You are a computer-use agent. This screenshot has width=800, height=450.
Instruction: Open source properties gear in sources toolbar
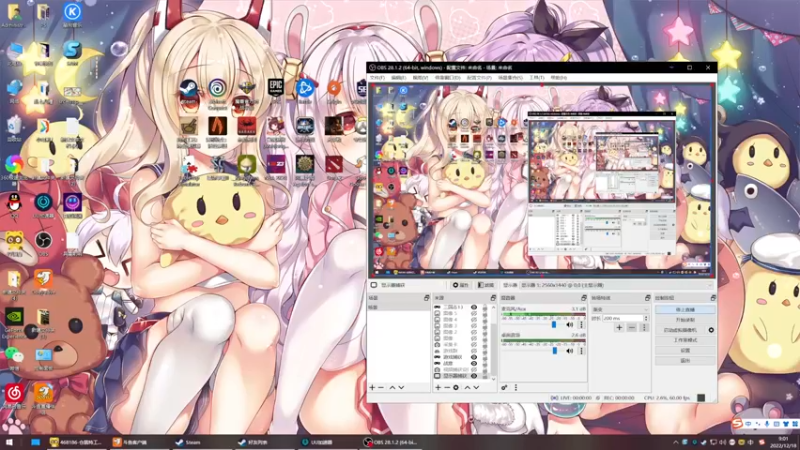point(456,388)
